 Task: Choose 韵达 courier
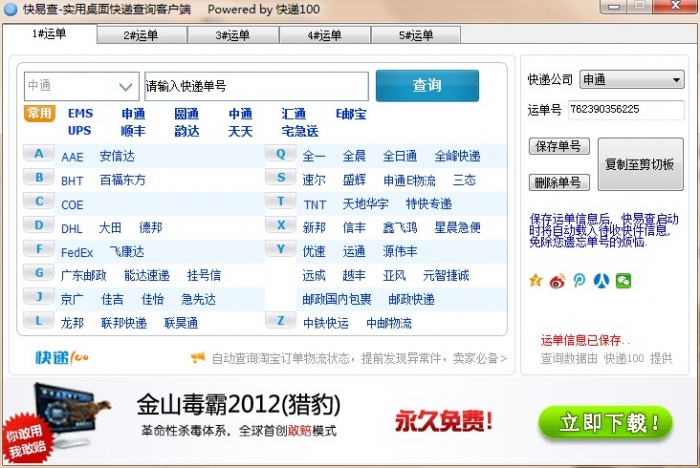click(187, 131)
